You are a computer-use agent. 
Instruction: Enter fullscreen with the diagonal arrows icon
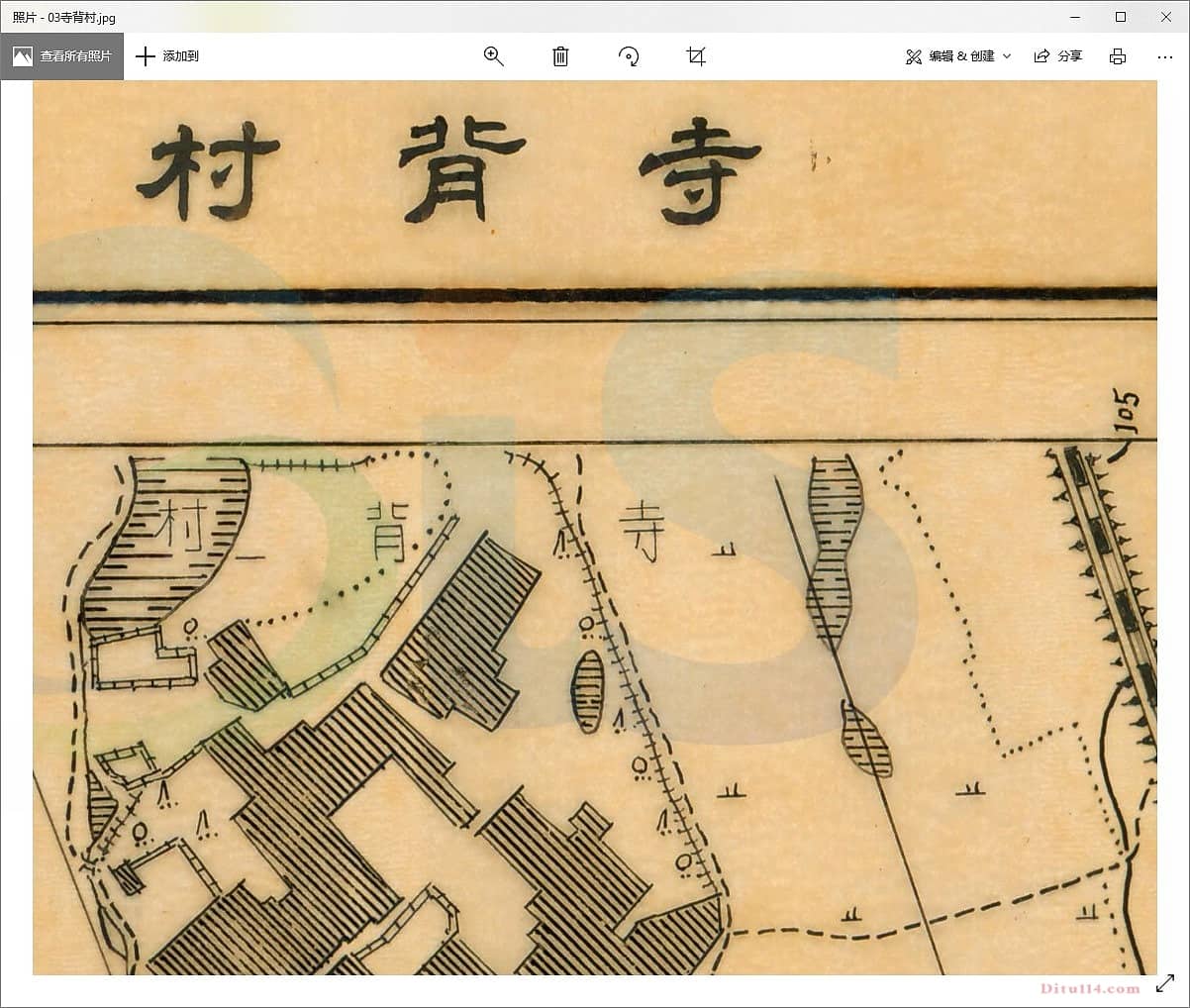[x=1165, y=984]
